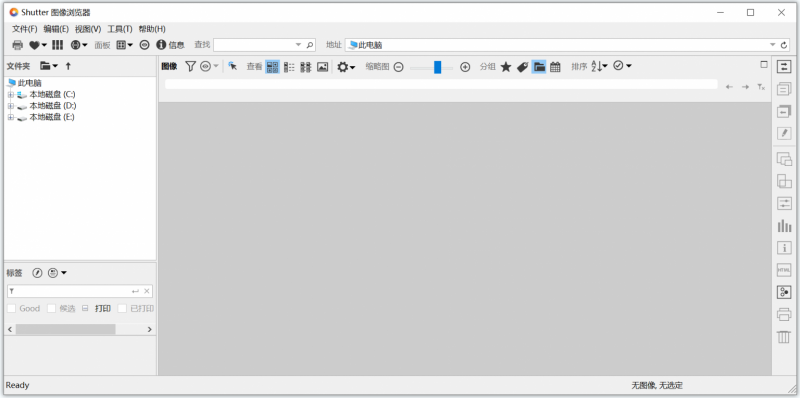Click the HTML export icon in sidebar
The height and width of the screenshot is (398, 800).
(784, 270)
